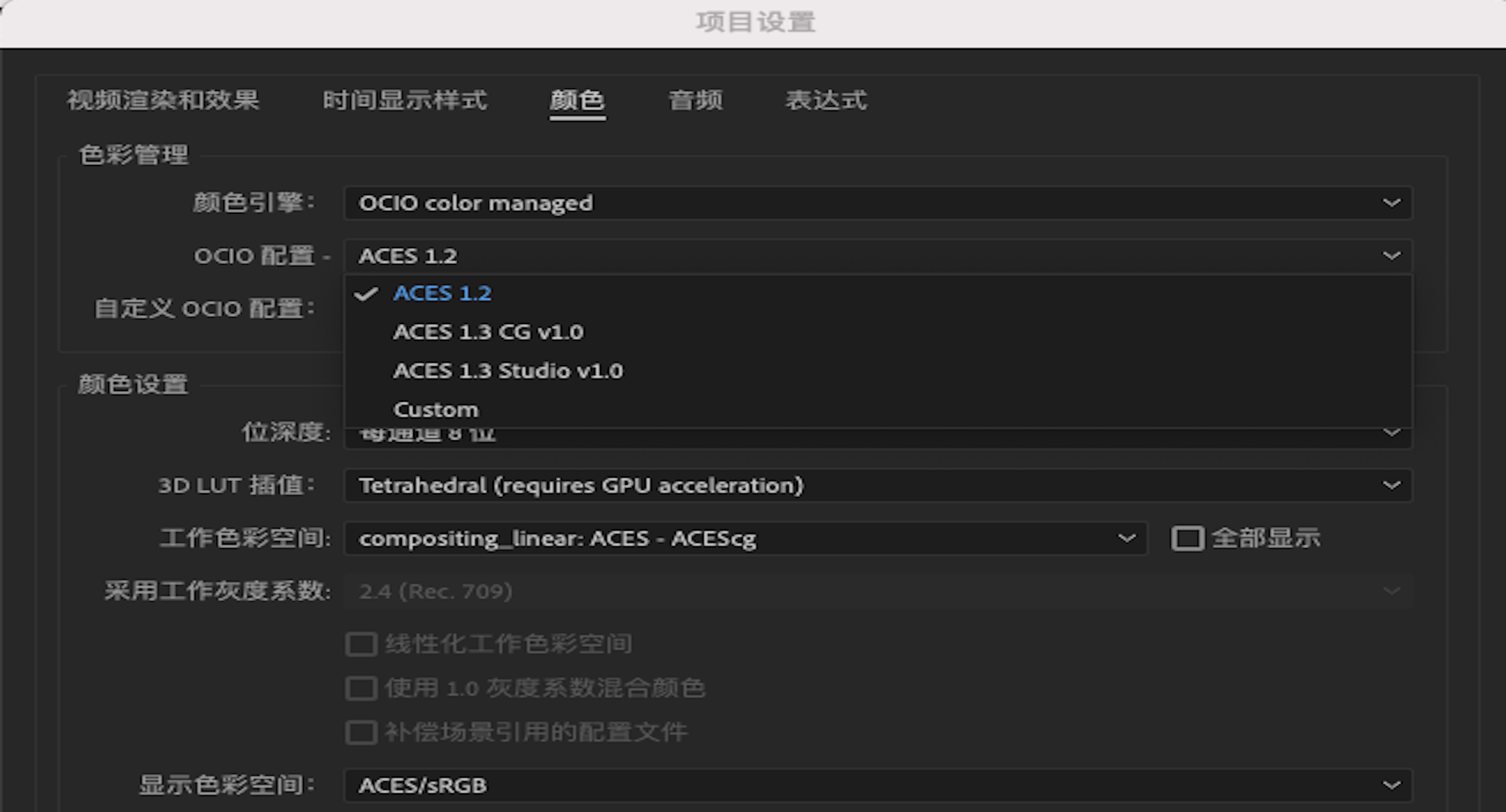Image resolution: width=1506 pixels, height=812 pixels.
Task: Open the 颜色引擎 dropdown chevron
Action: point(1392,203)
